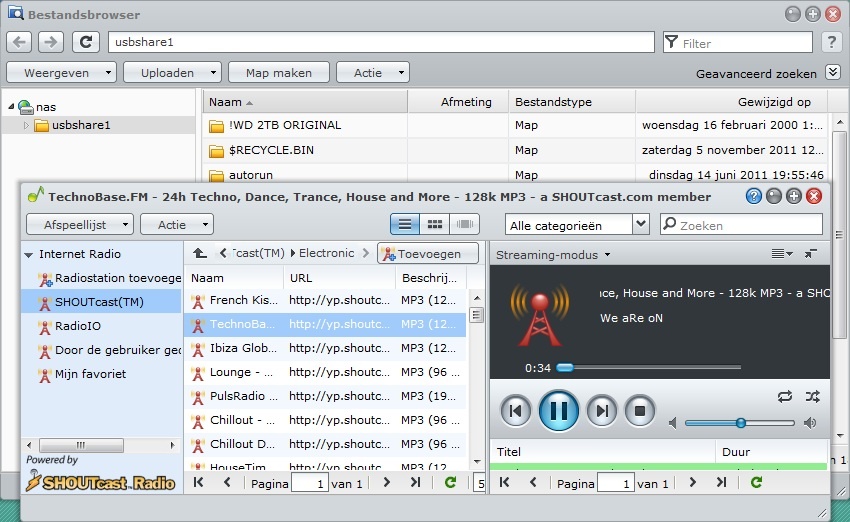Select usbshare1 folder in tree
The image size is (850, 522).
pyautogui.click(x=81, y=125)
